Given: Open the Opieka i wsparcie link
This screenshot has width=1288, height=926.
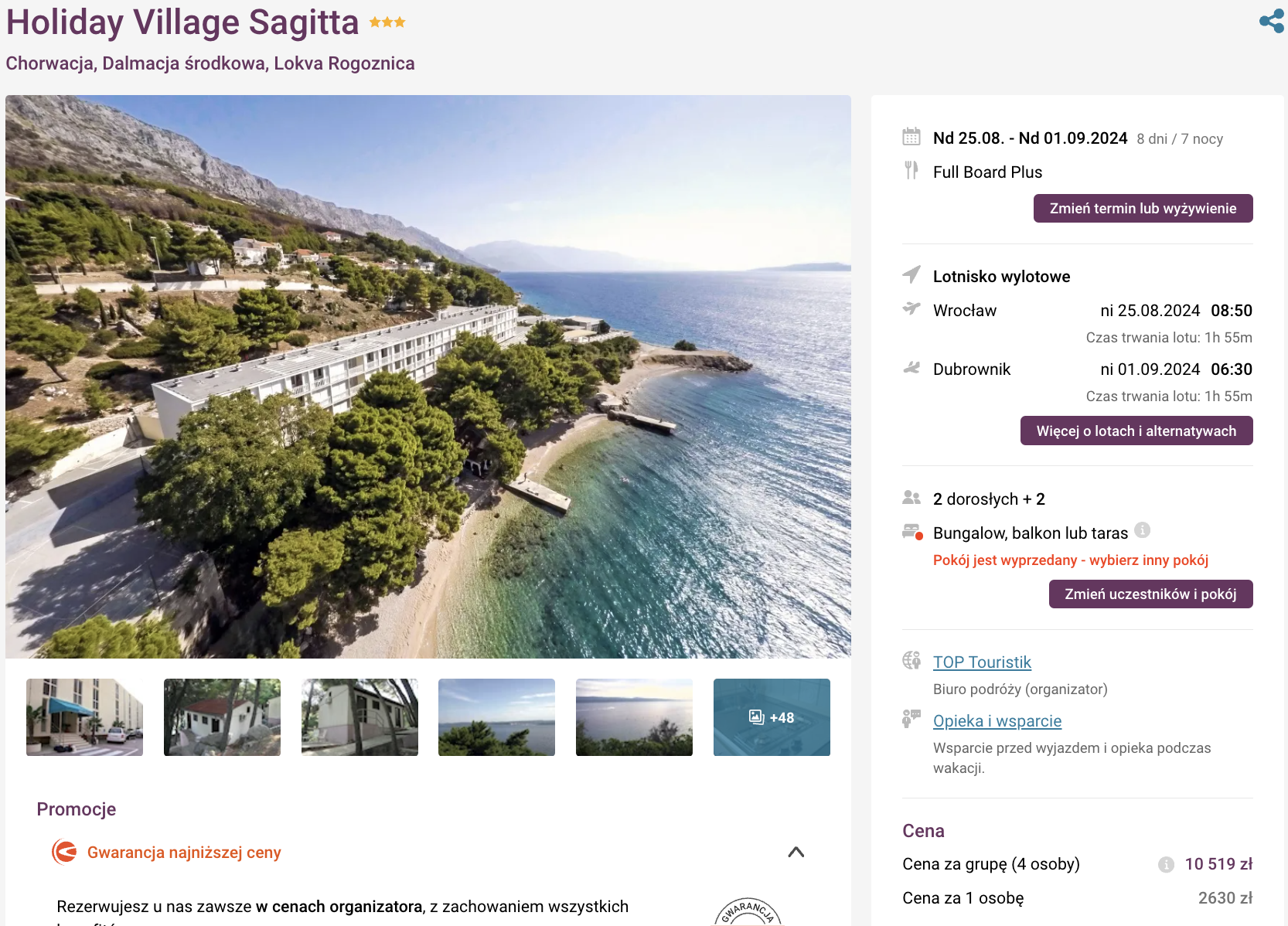Looking at the screenshot, I should (997, 721).
